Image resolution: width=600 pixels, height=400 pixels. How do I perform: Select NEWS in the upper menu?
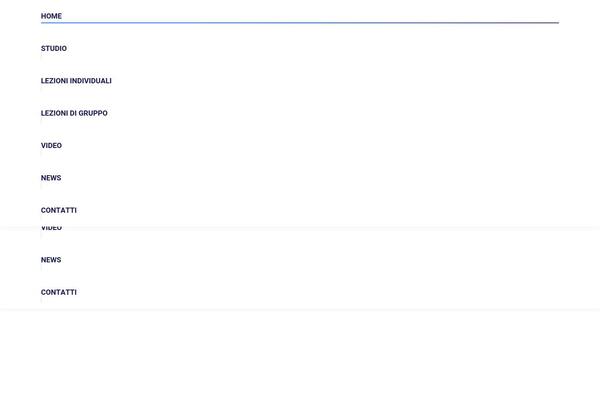pyautogui.click(x=51, y=178)
